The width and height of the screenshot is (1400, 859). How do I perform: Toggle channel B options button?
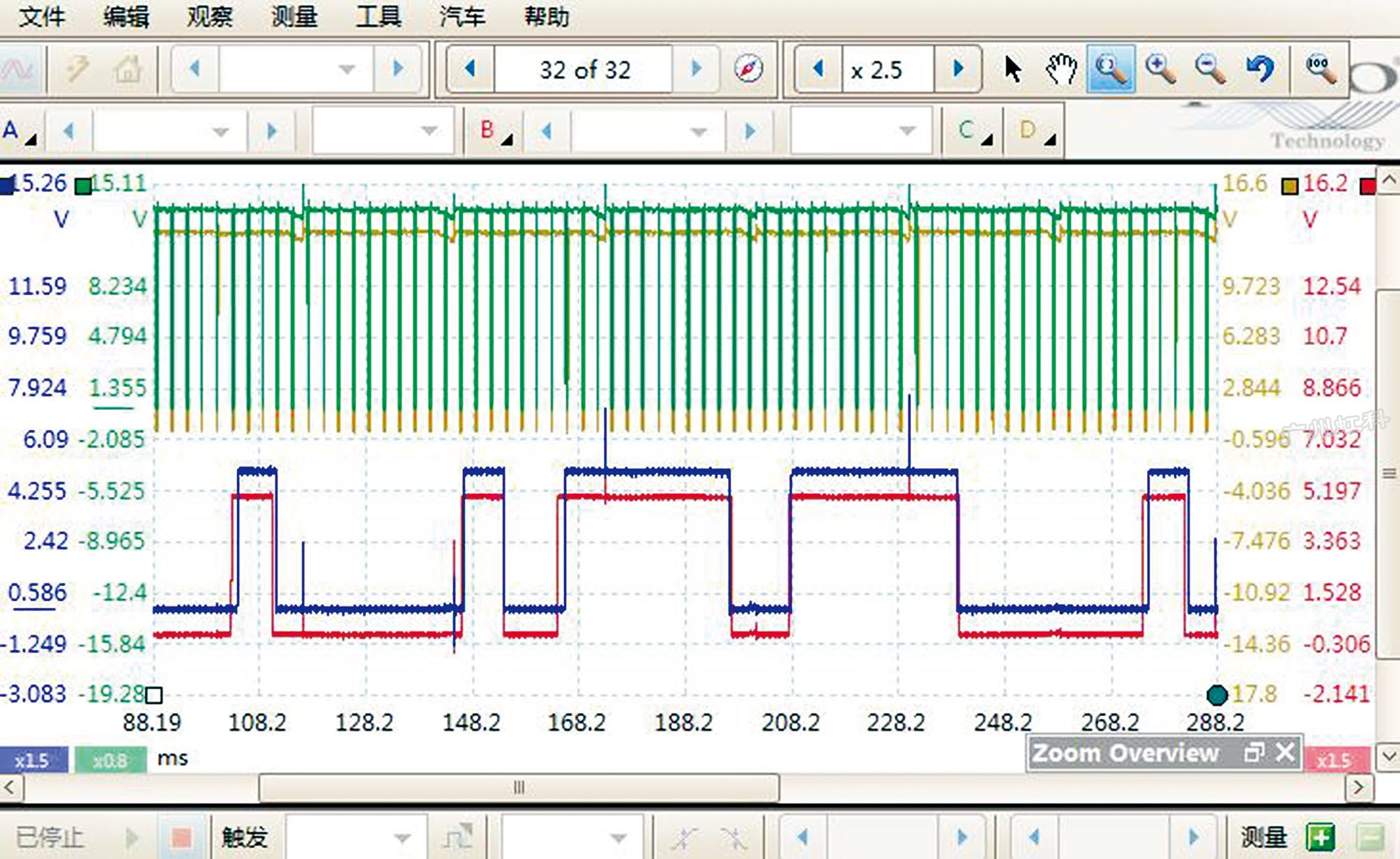click(x=495, y=131)
